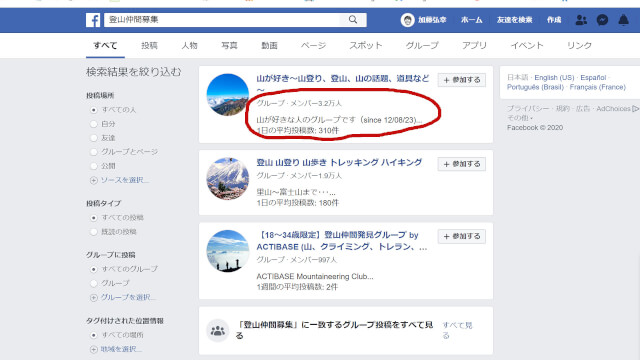640x360 pixels.
Task: Switch to the グループ tab
Action: (422, 45)
